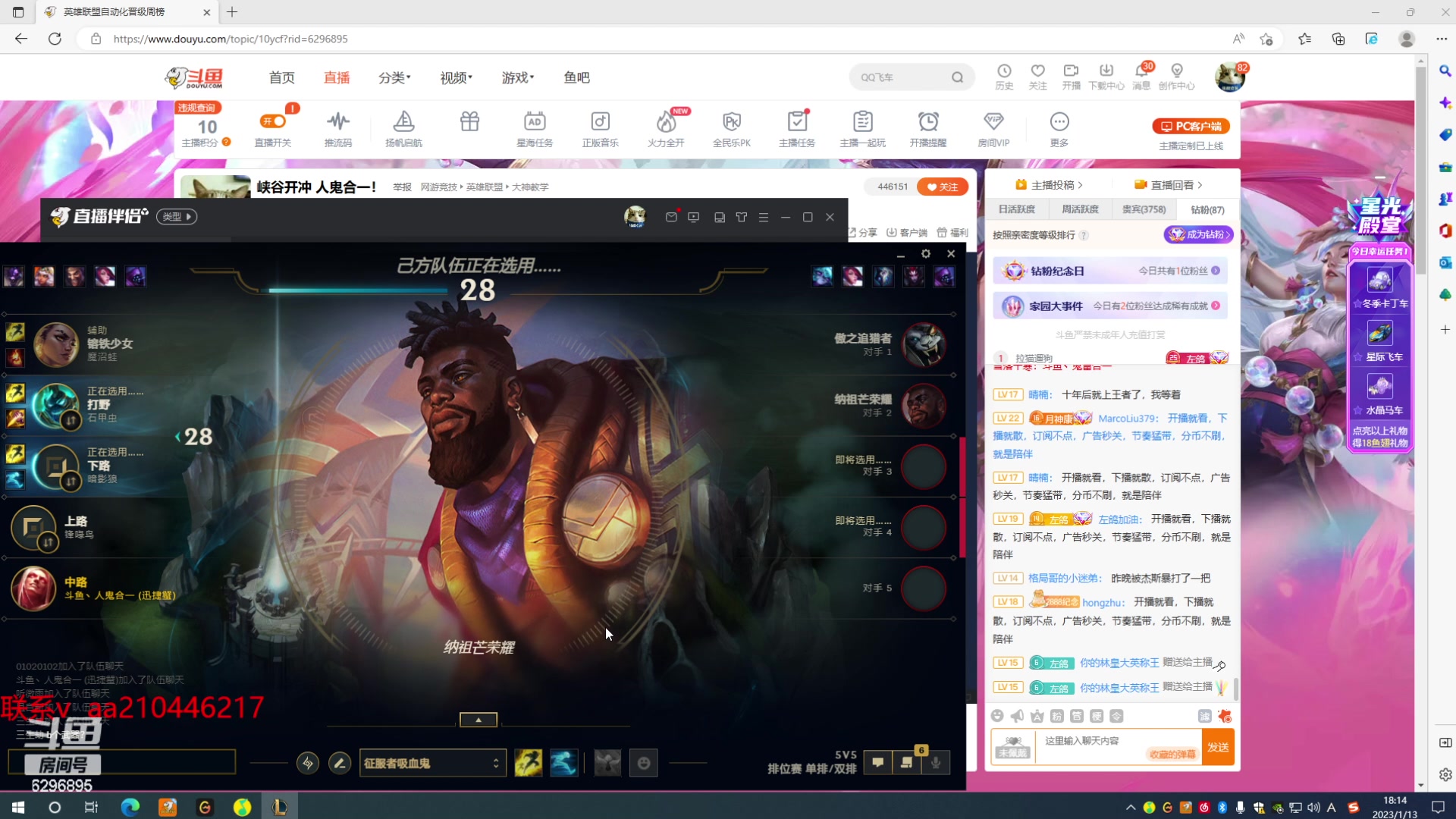The image size is (1456, 819).
Task: Open 鱼吧 nav item
Action: (x=577, y=78)
